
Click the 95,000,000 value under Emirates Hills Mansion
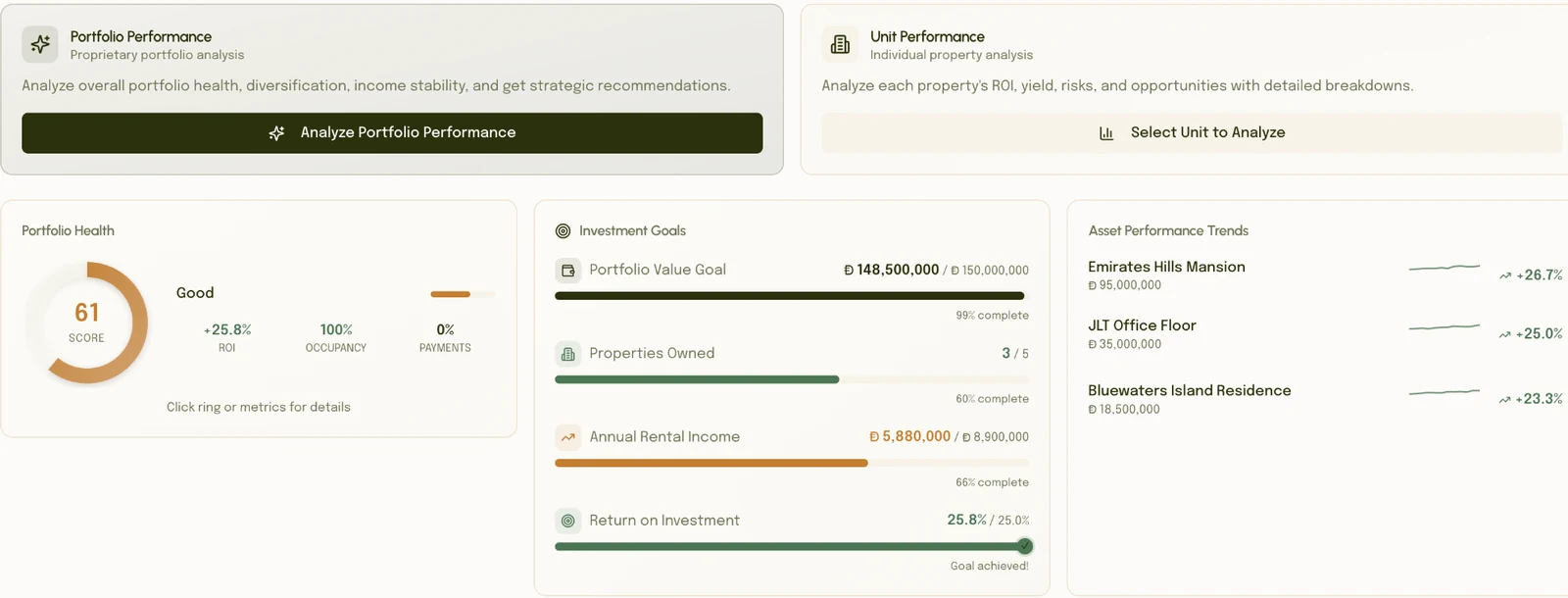coord(1125,285)
